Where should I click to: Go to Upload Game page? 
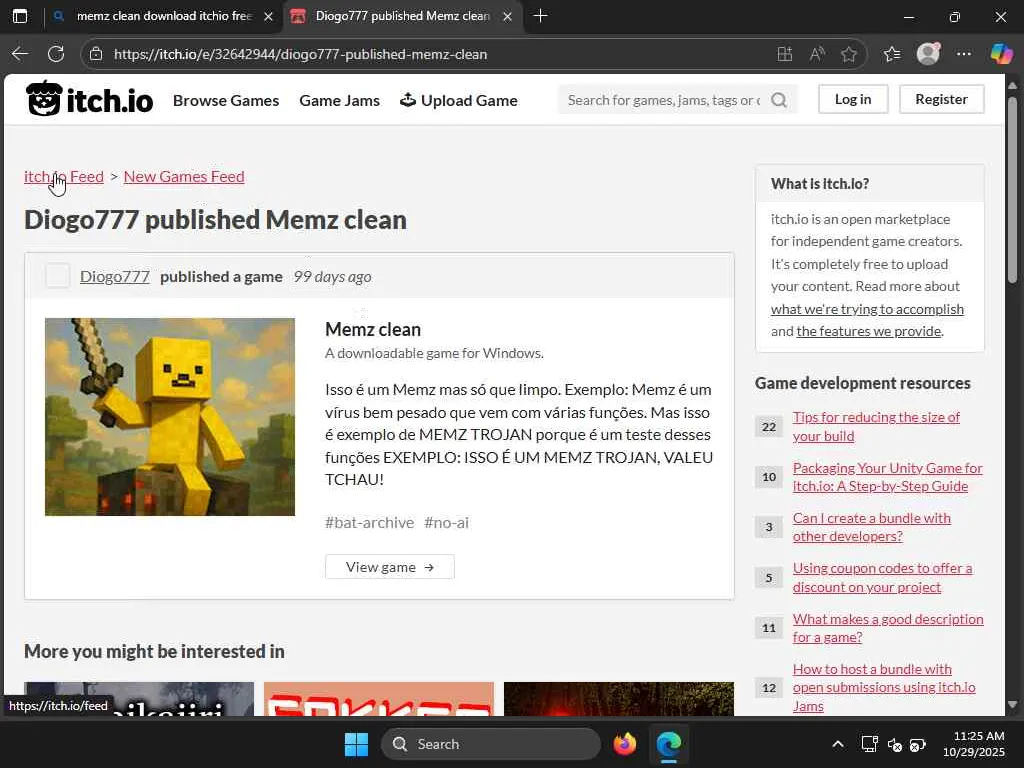458,101
